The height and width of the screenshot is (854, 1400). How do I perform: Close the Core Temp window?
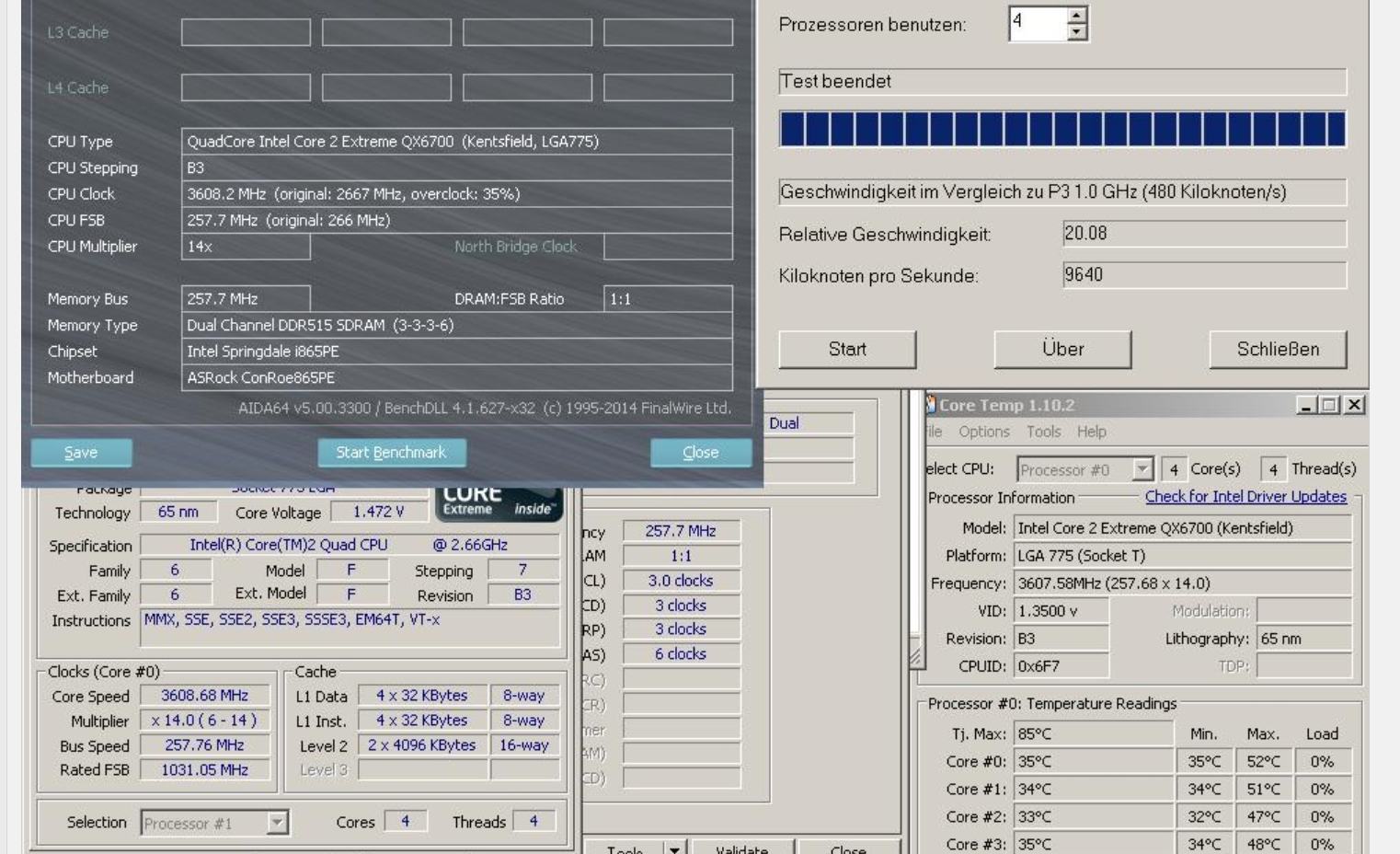point(1354,405)
